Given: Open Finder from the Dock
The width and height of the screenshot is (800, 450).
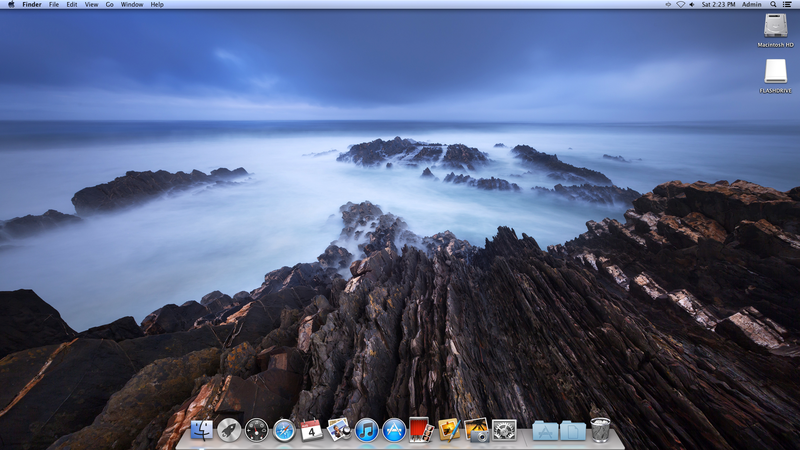Looking at the screenshot, I should pyautogui.click(x=202, y=430).
